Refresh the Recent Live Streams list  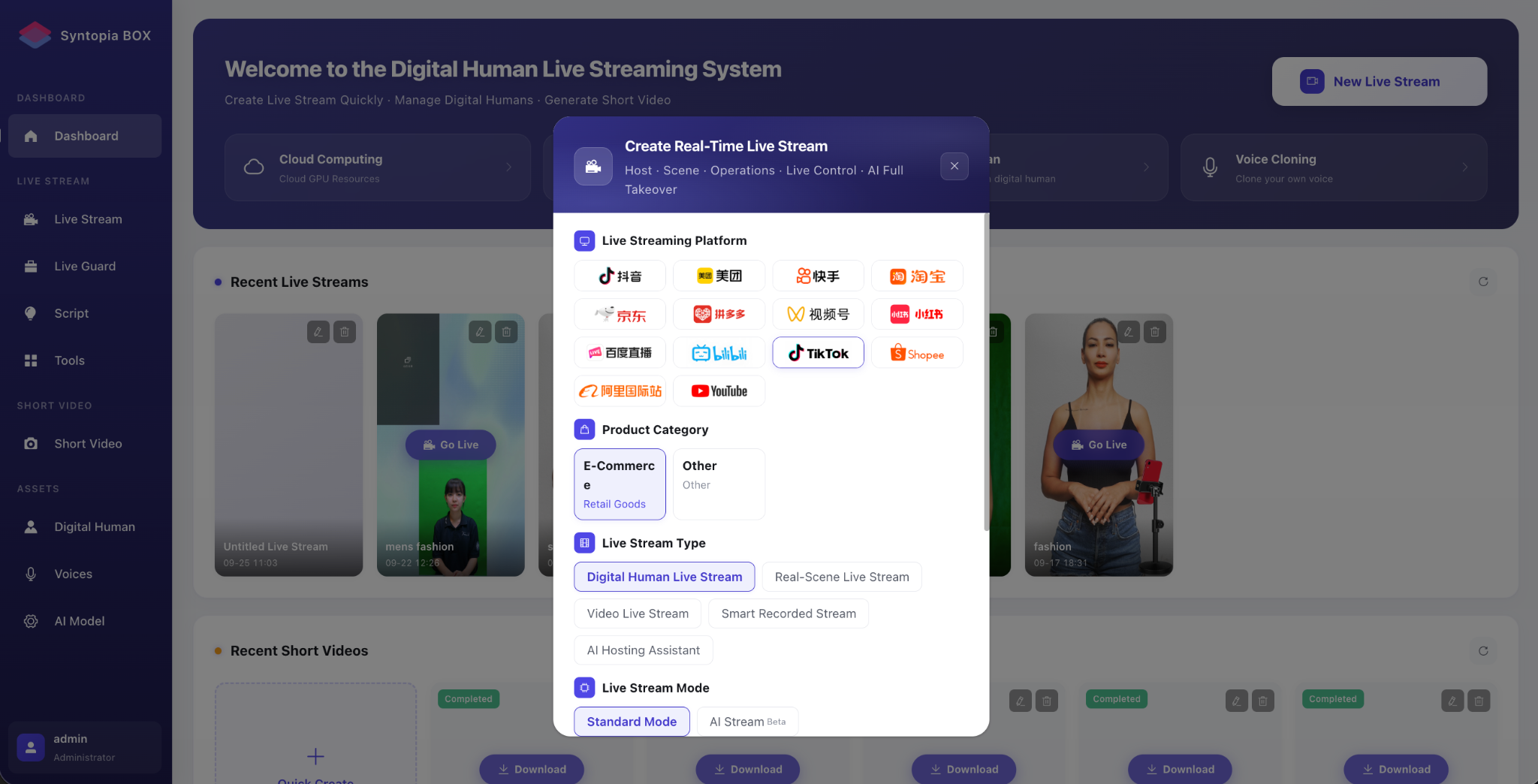point(1483,282)
